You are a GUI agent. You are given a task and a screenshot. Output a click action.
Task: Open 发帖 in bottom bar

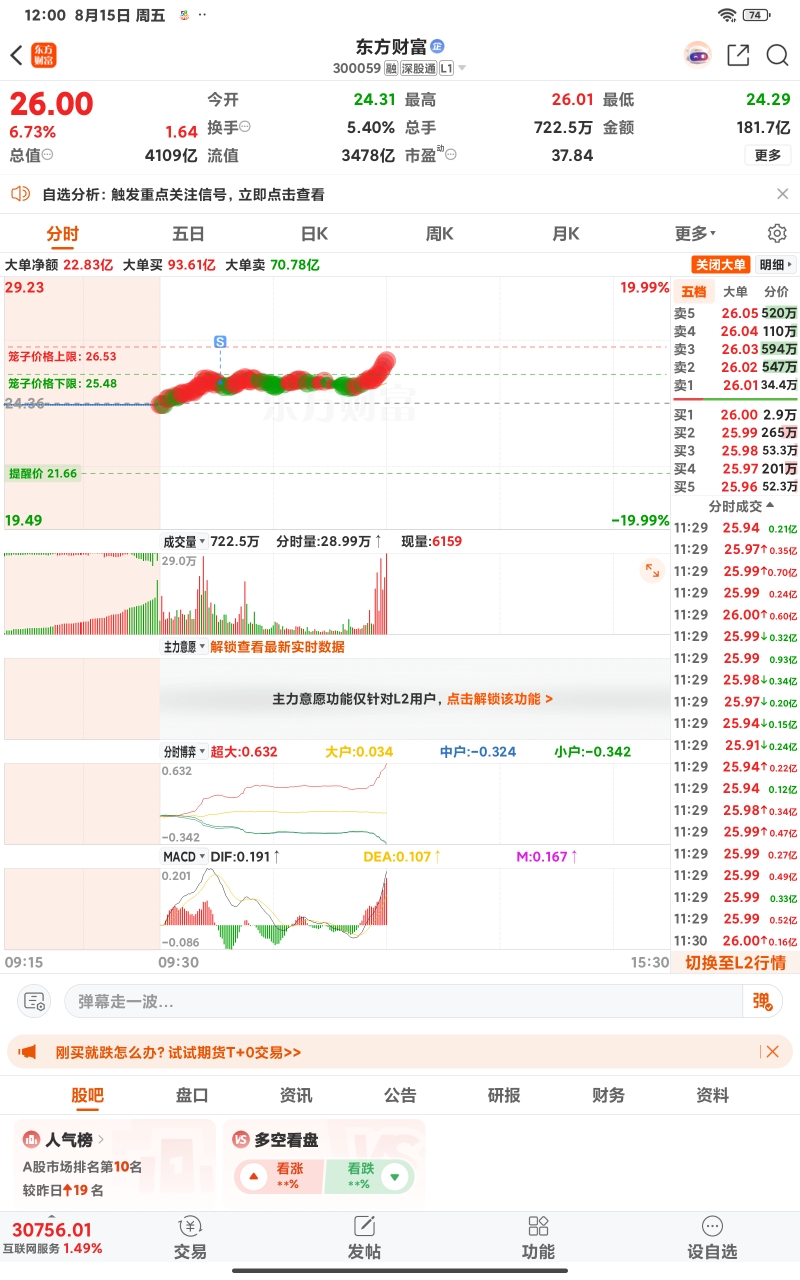pyautogui.click(x=364, y=1238)
